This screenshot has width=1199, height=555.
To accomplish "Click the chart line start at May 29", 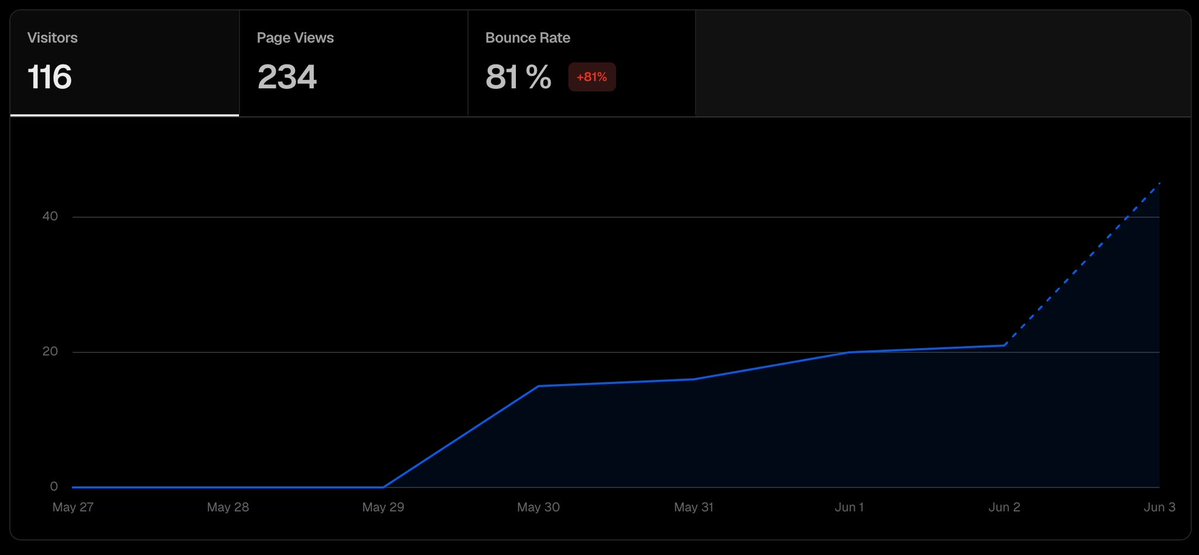I will [x=384, y=487].
